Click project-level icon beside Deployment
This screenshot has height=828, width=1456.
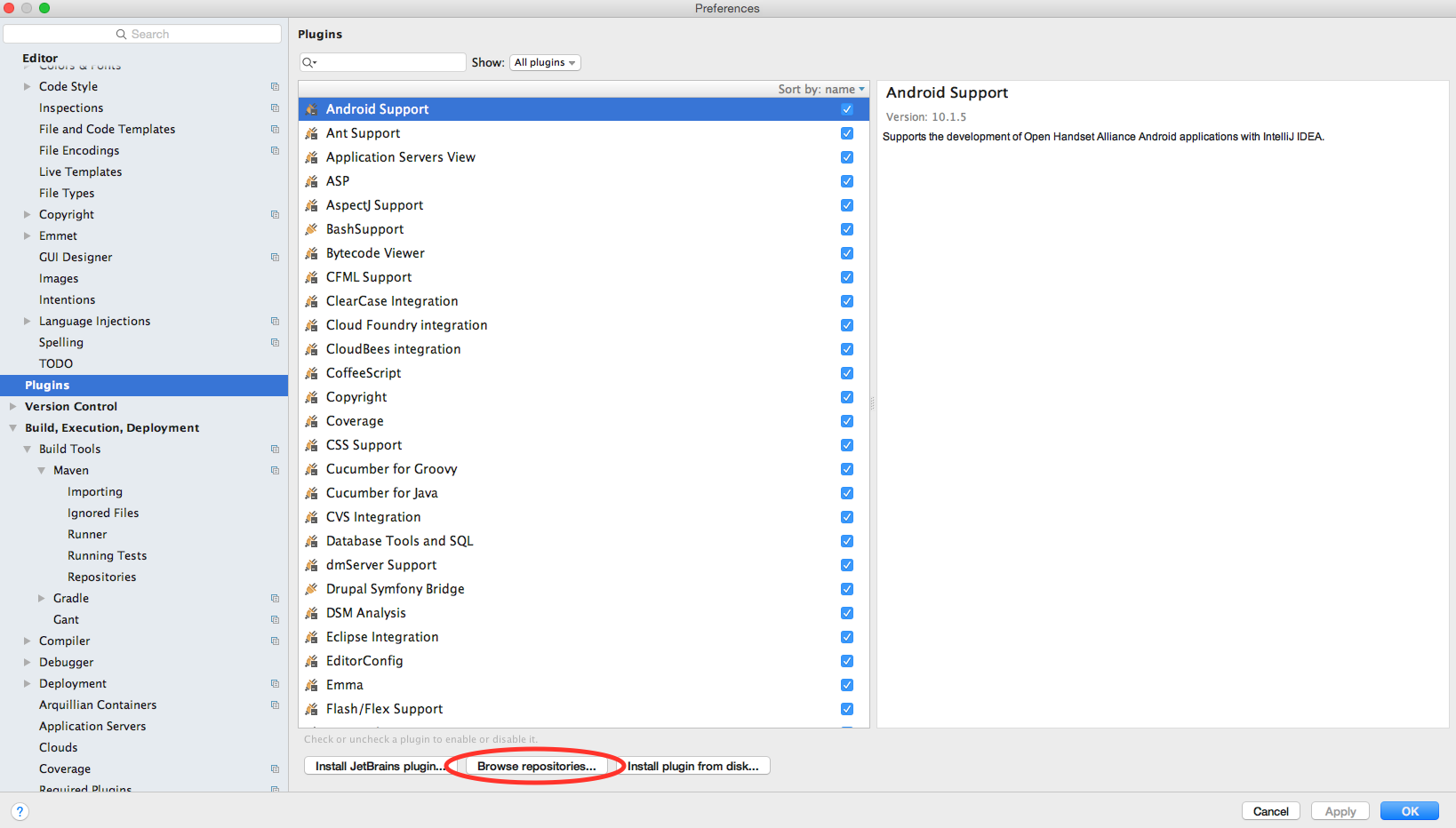(276, 683)
